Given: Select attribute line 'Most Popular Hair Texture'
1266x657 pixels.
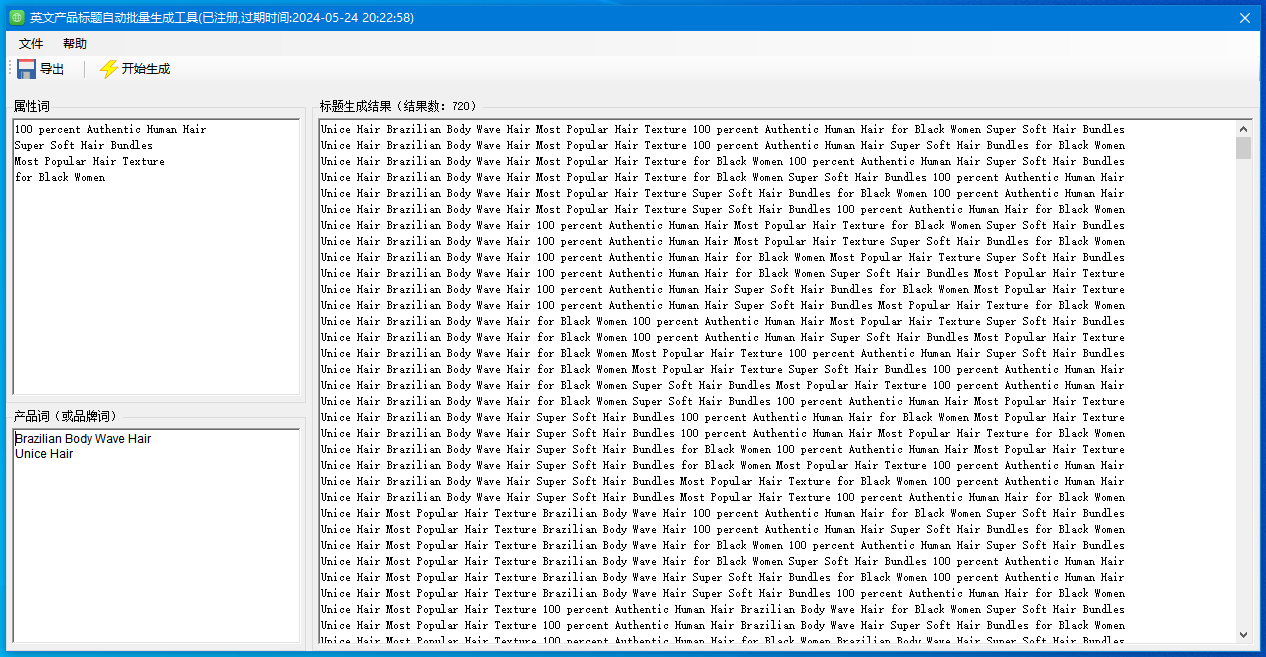Looking at the screenshot, I should [x=90, y=161].
